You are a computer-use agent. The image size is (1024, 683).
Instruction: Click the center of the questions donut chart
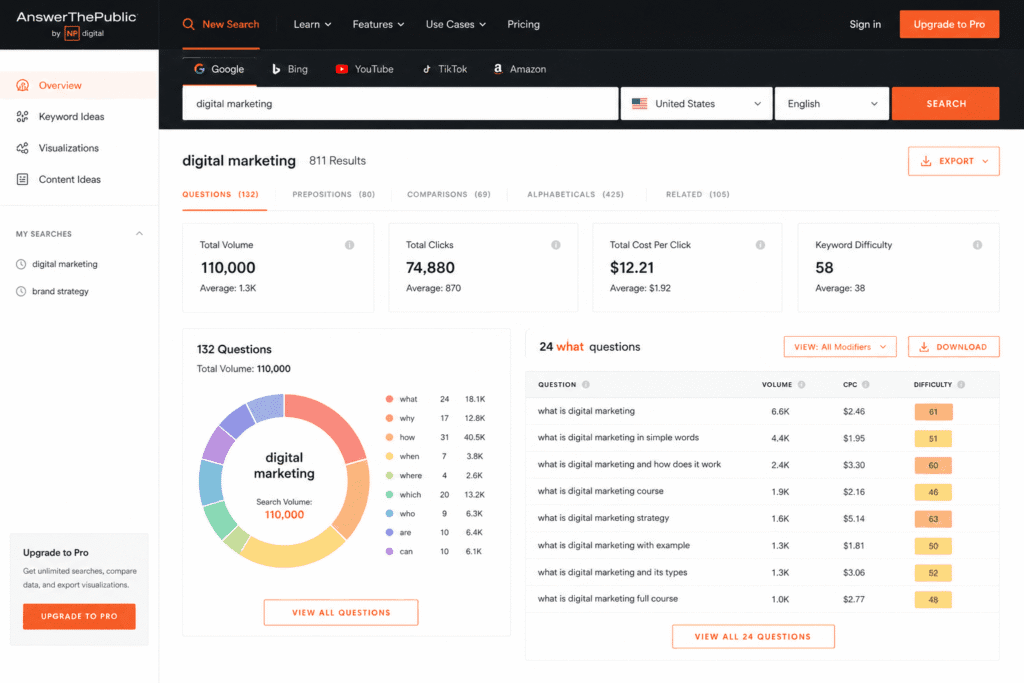click(284, 481)
